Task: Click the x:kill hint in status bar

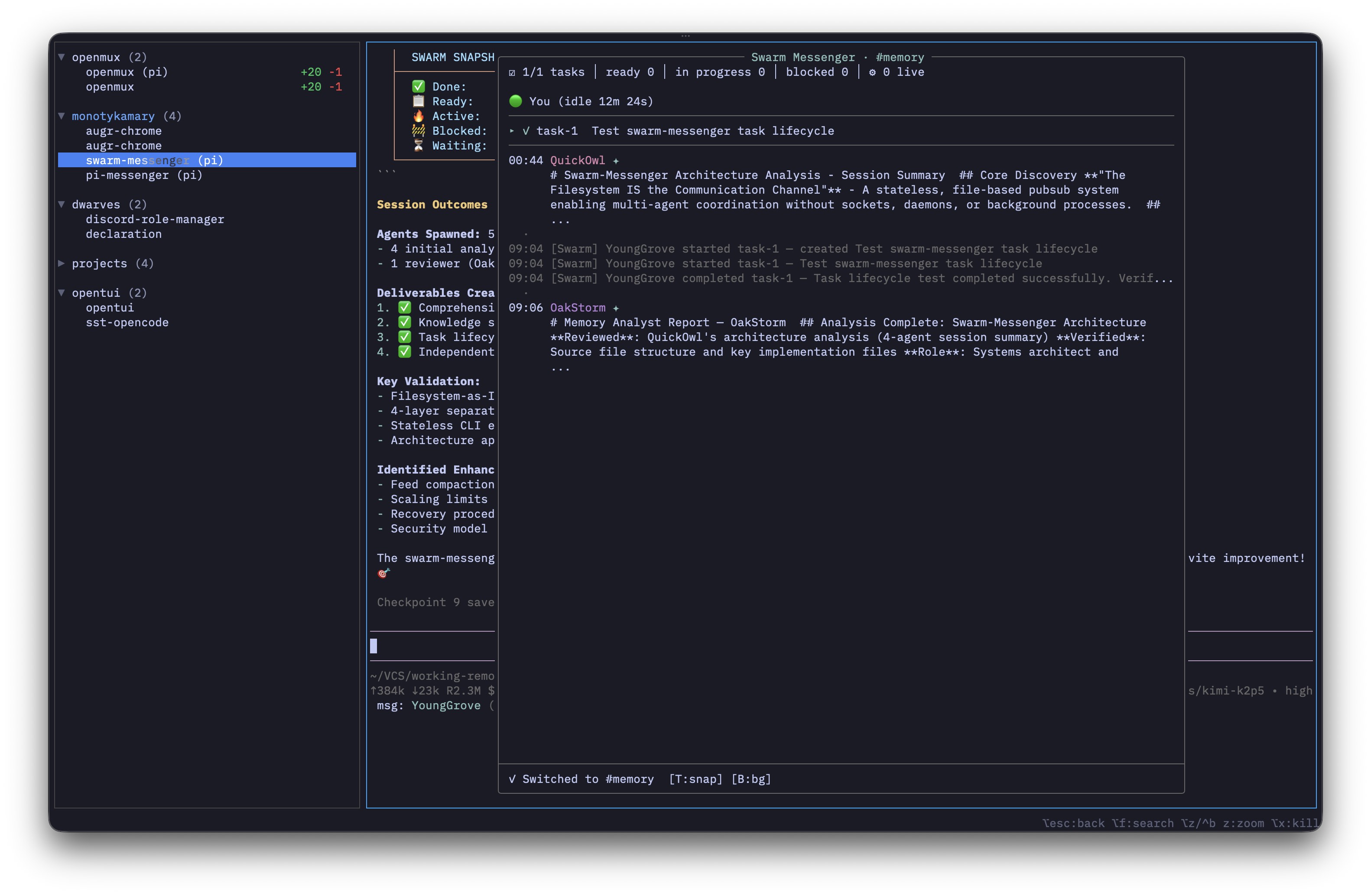Action: [x=1295, y=823]
